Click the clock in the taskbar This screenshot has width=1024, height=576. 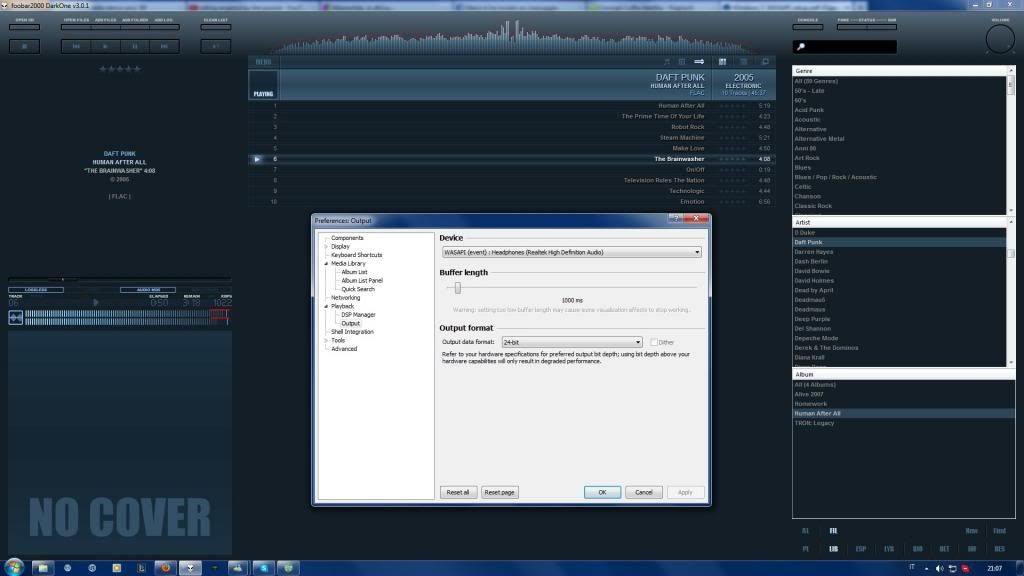pos(995,568)
